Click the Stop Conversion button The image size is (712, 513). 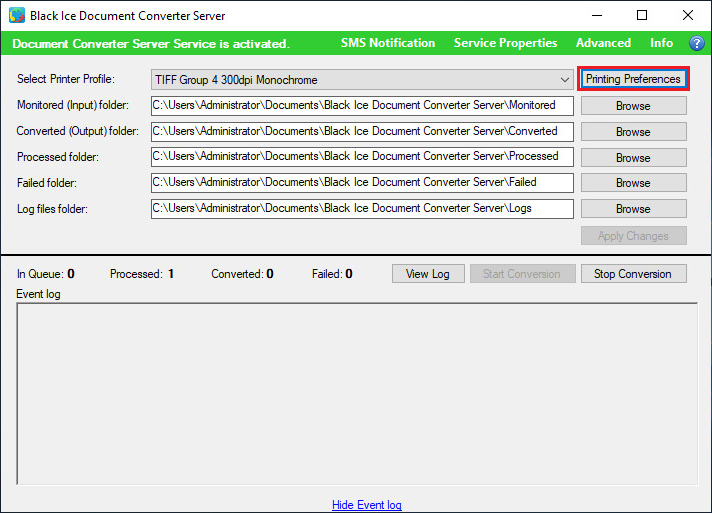[633, 274]
